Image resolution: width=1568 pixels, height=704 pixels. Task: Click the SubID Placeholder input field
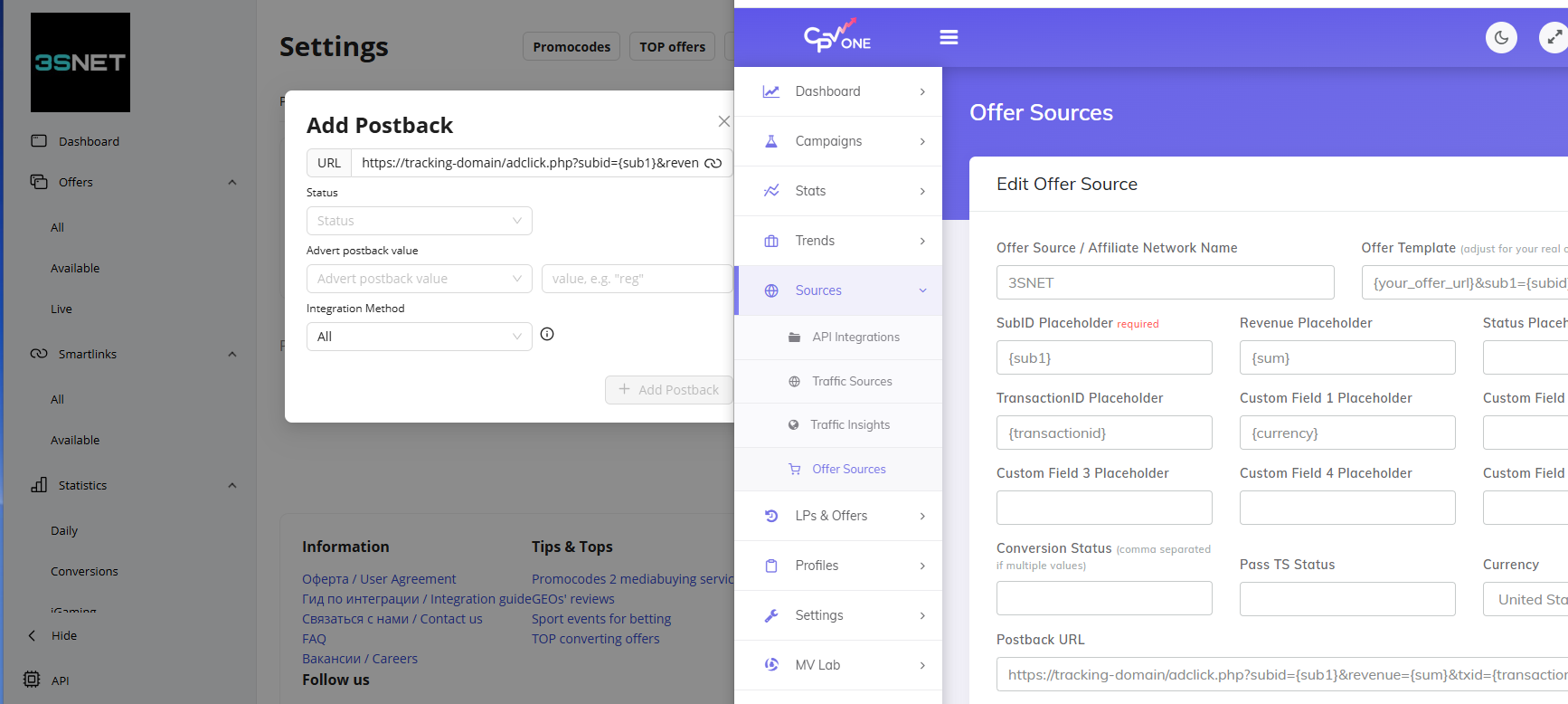point(1103,357)
